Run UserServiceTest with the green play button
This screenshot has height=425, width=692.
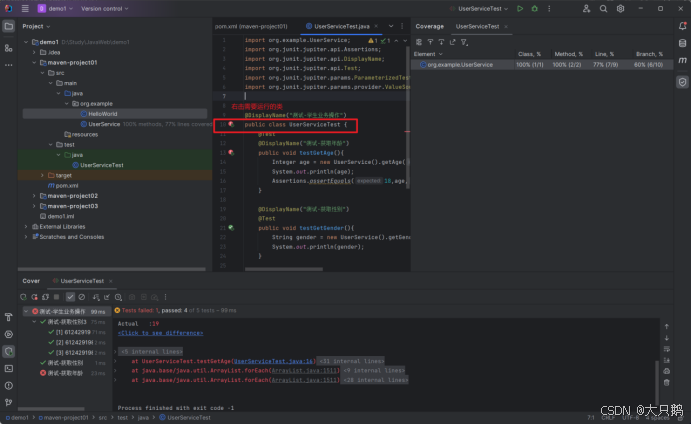tap(520, 8)
